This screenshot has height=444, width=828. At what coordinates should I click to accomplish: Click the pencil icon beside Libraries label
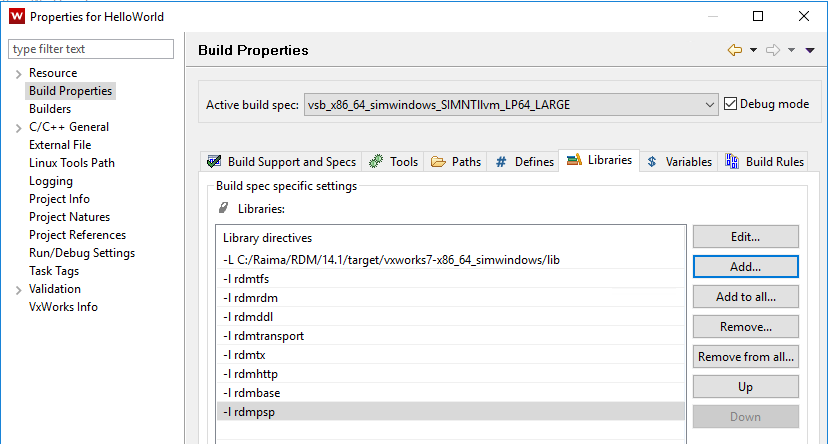(224, 208)
